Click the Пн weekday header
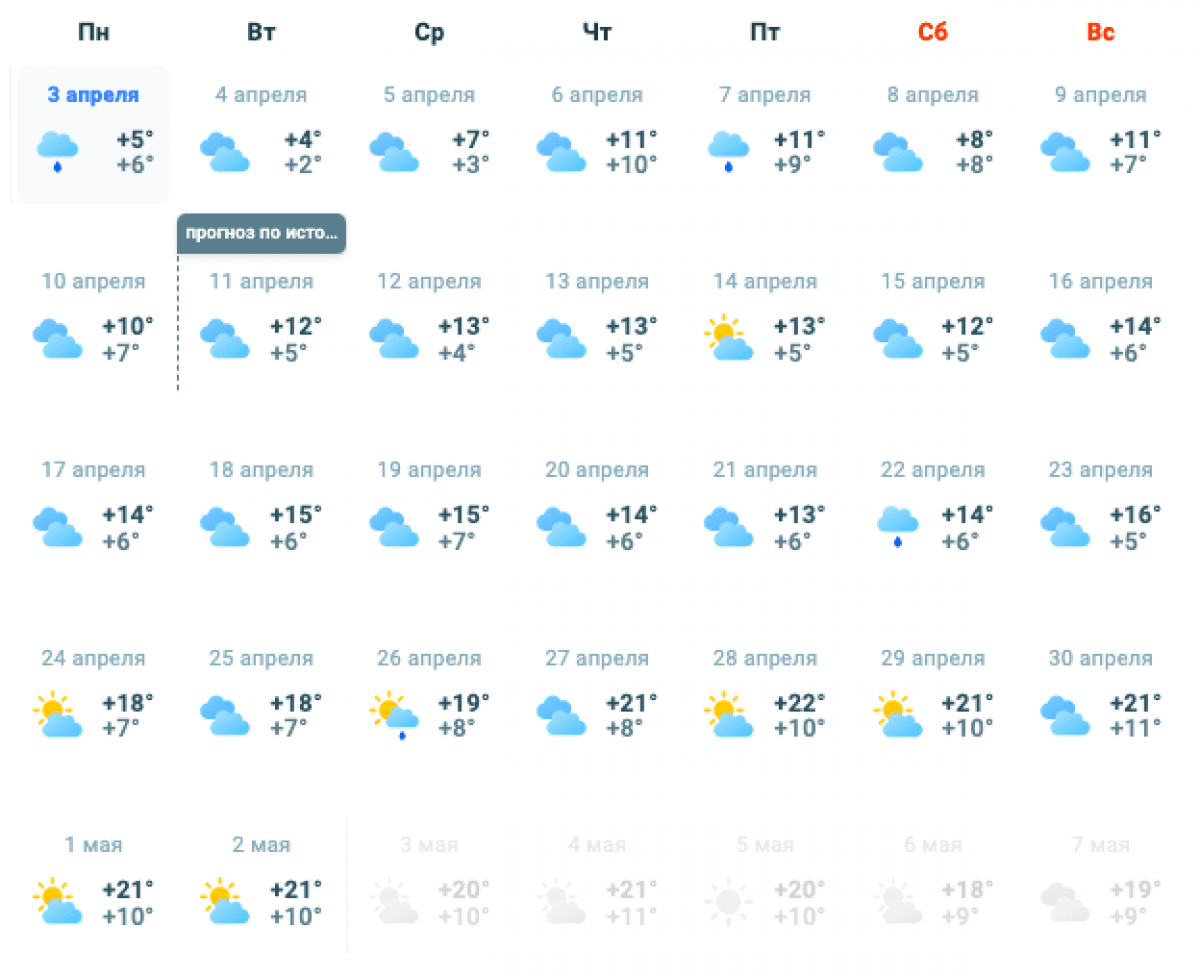1200x977 pixels. pos(93,32)
